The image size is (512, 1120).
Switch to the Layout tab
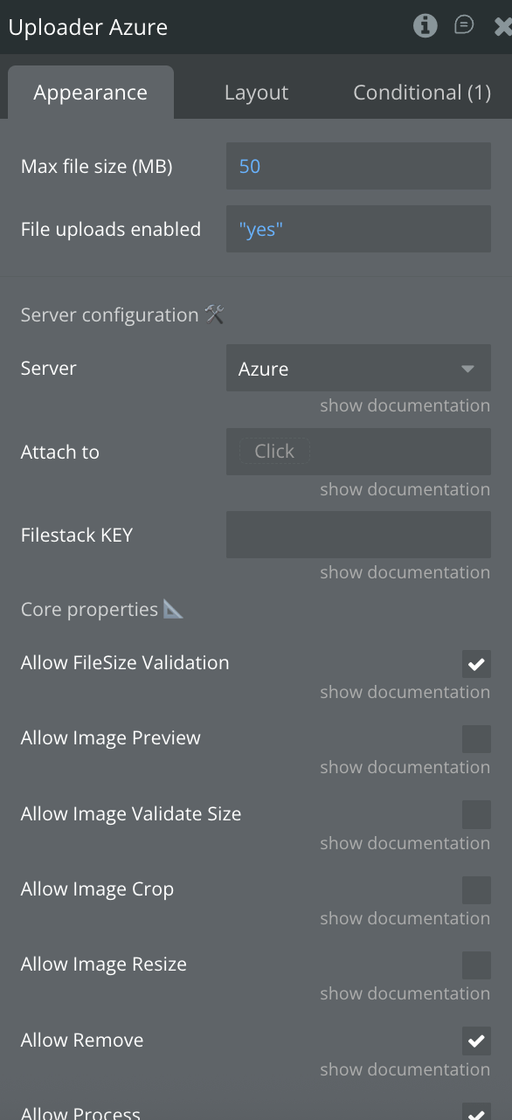256,93
